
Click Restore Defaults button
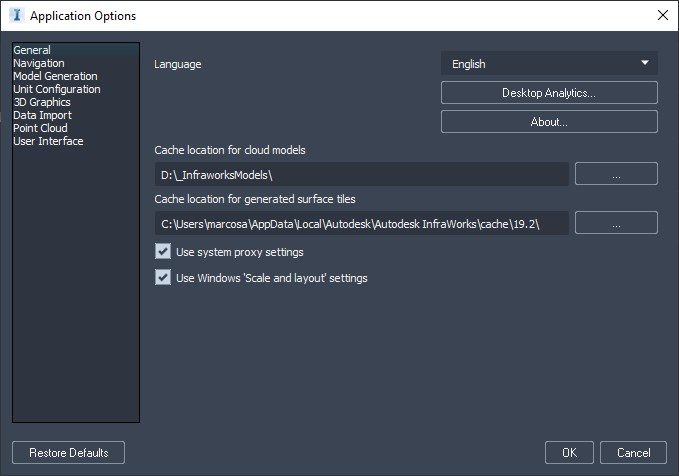click(69, 453)
